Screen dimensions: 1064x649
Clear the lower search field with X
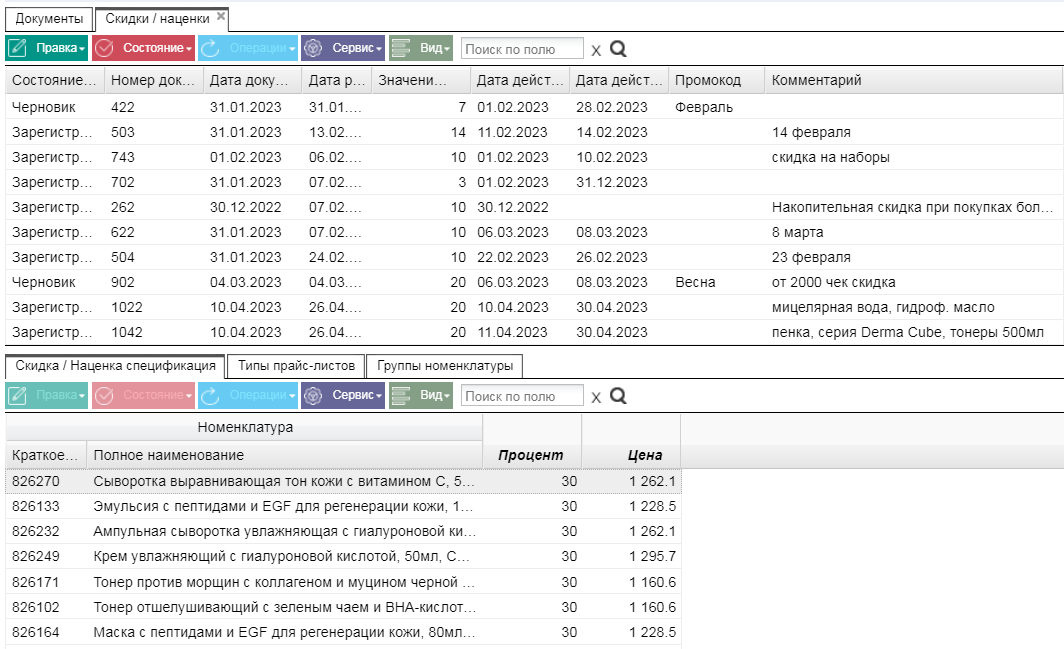pos(596,397)
